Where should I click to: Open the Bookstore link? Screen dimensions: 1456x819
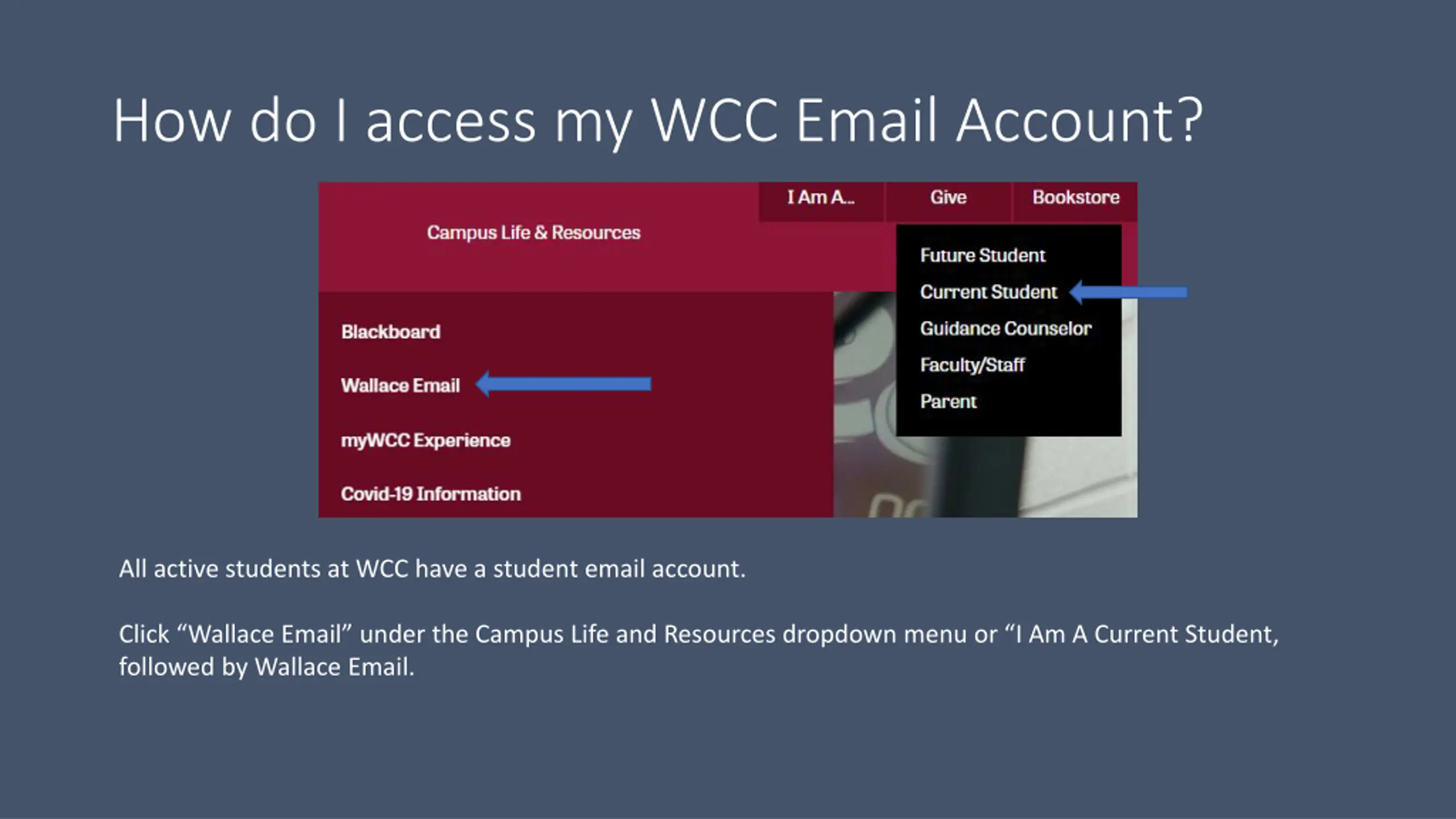pyautogui.click(x=1076, y=197)
